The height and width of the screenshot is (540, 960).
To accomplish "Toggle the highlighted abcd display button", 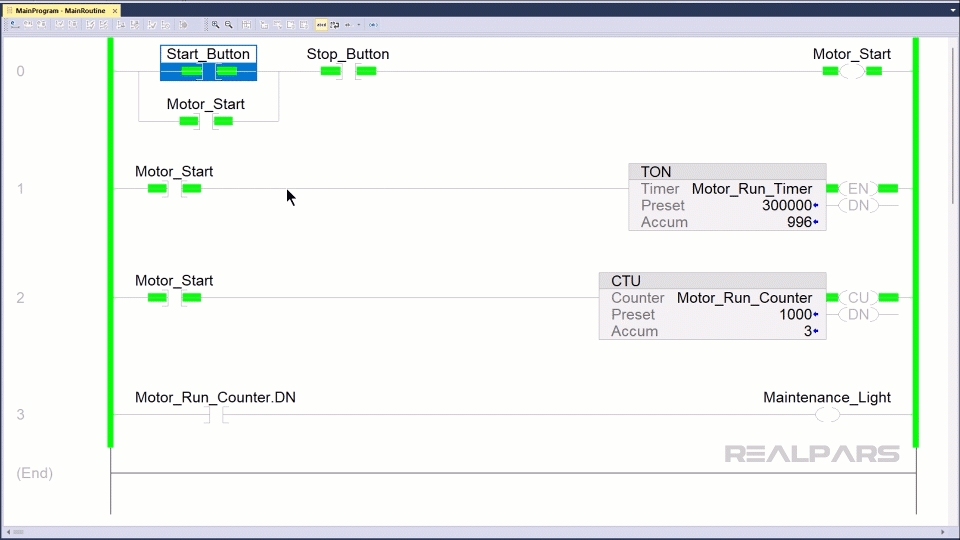I will point(321,25).
